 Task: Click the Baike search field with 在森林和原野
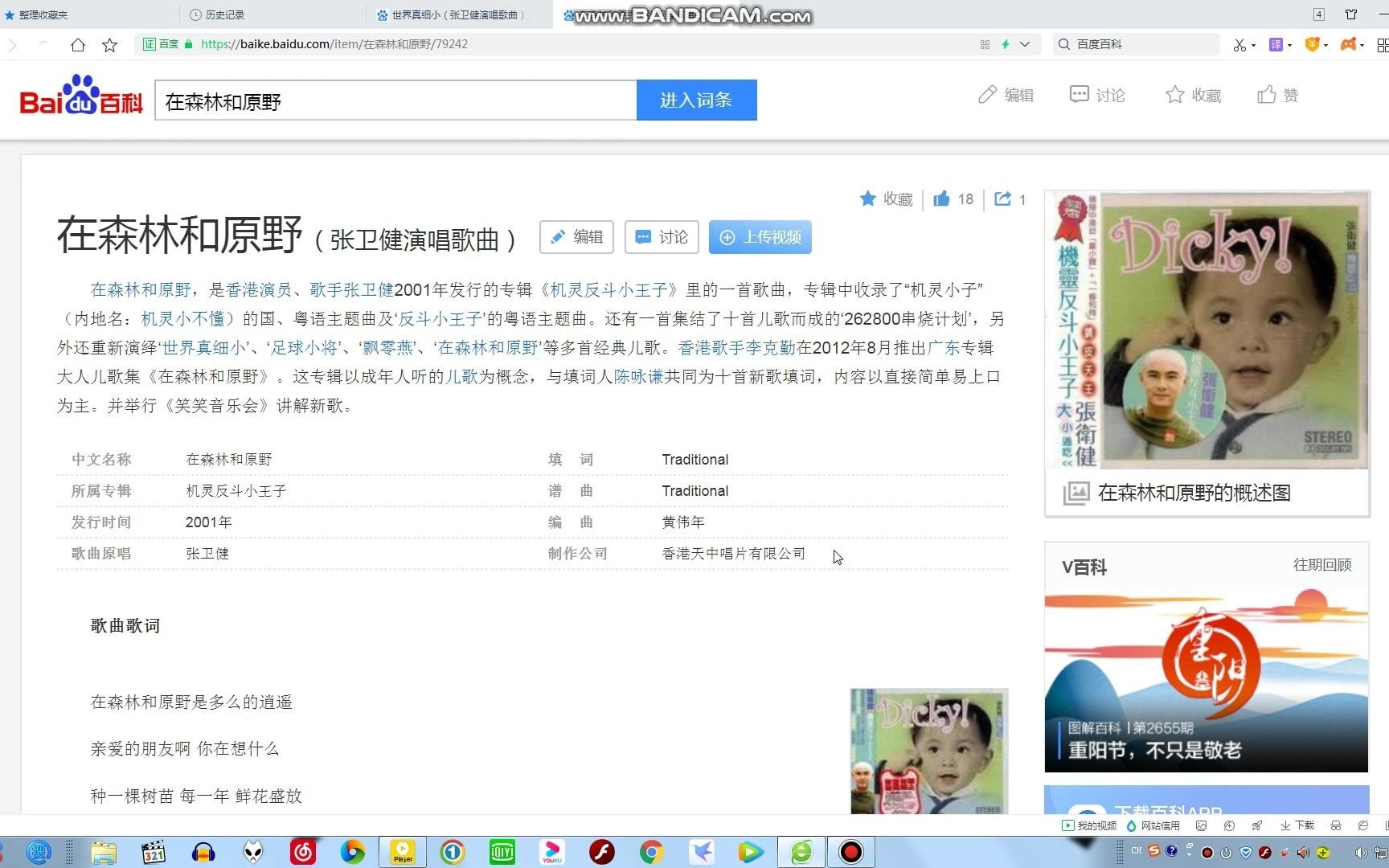click(395, 100)
